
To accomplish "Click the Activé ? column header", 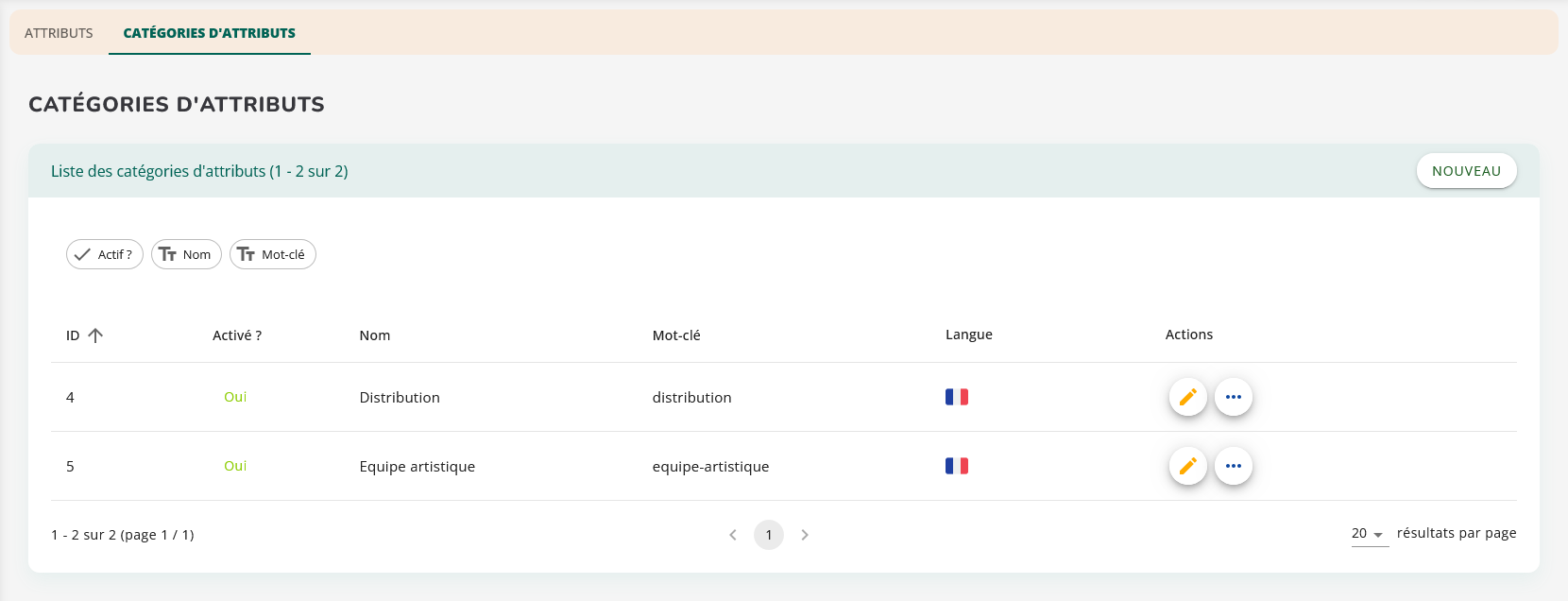I will pos(237,335).
